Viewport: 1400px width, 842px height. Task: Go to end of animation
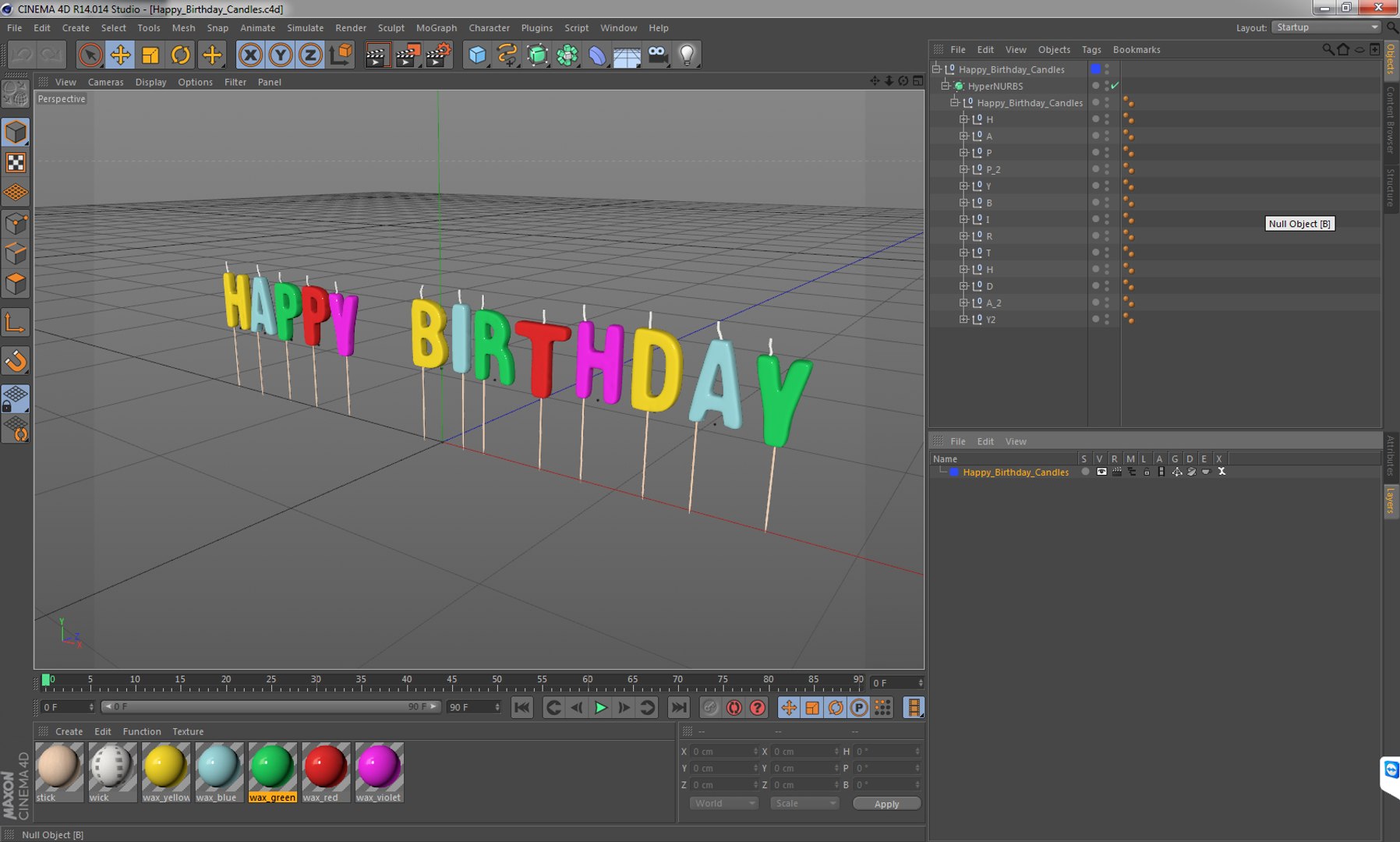coord(679,707)
